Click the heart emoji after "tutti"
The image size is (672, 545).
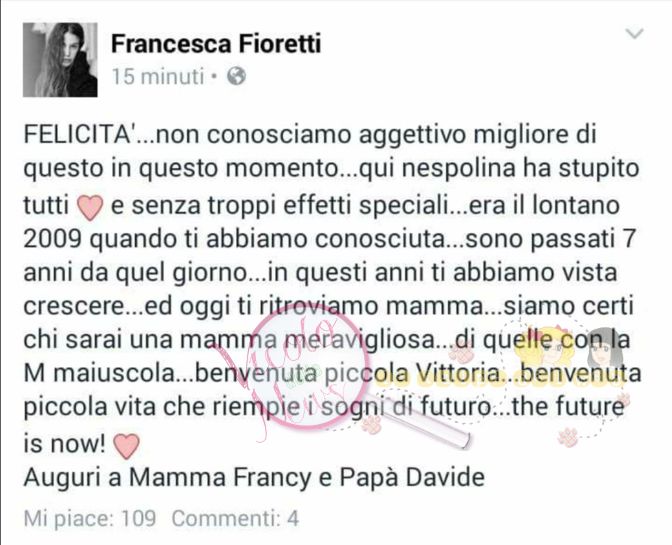click(x=90, y=208)
